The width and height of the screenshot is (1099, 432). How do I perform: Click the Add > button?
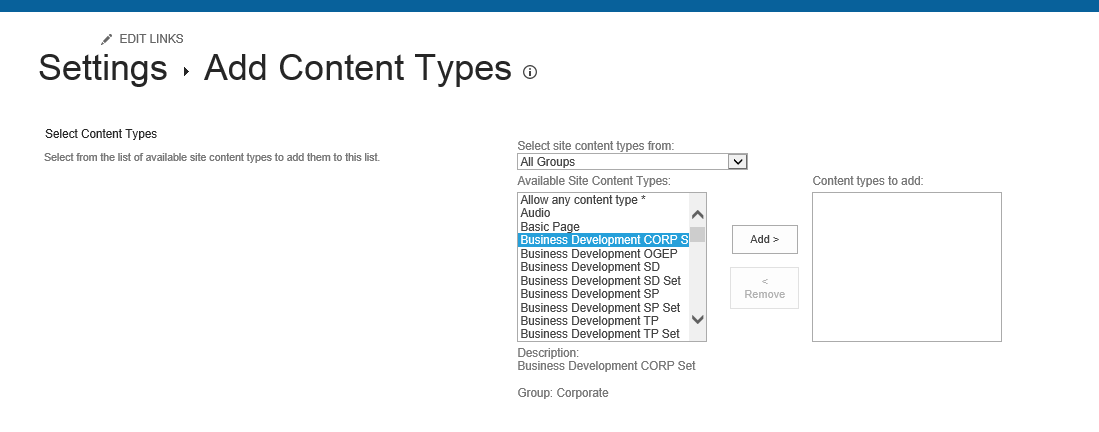[764, 240]
